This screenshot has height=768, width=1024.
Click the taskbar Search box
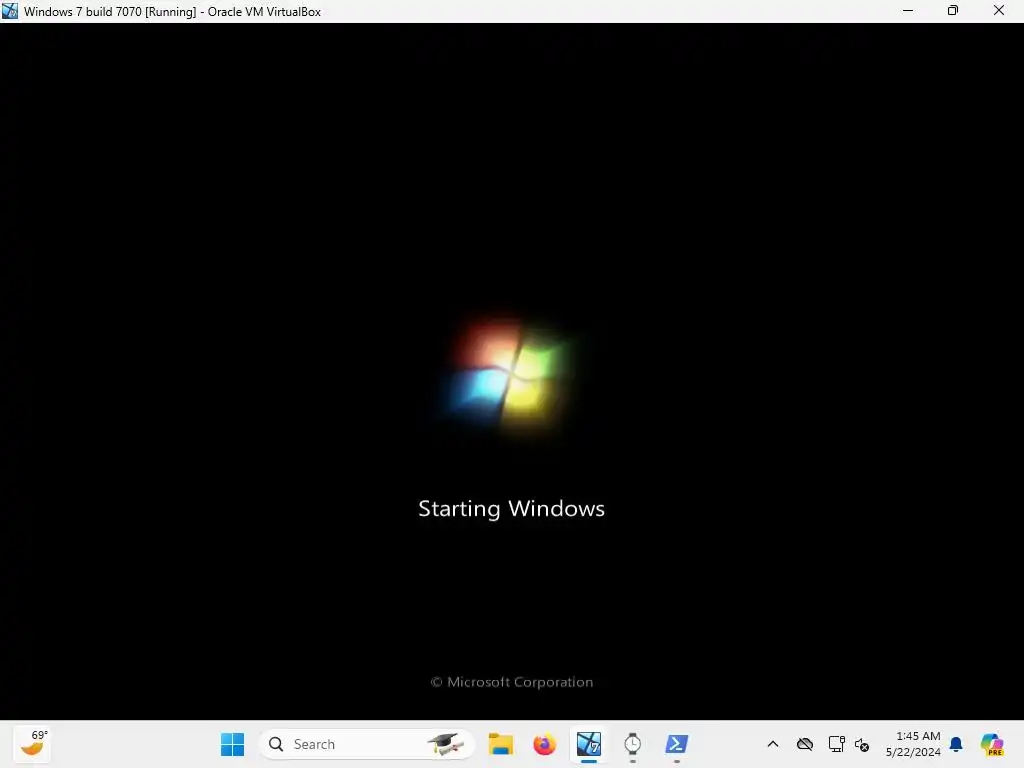[x=366, y=744]
